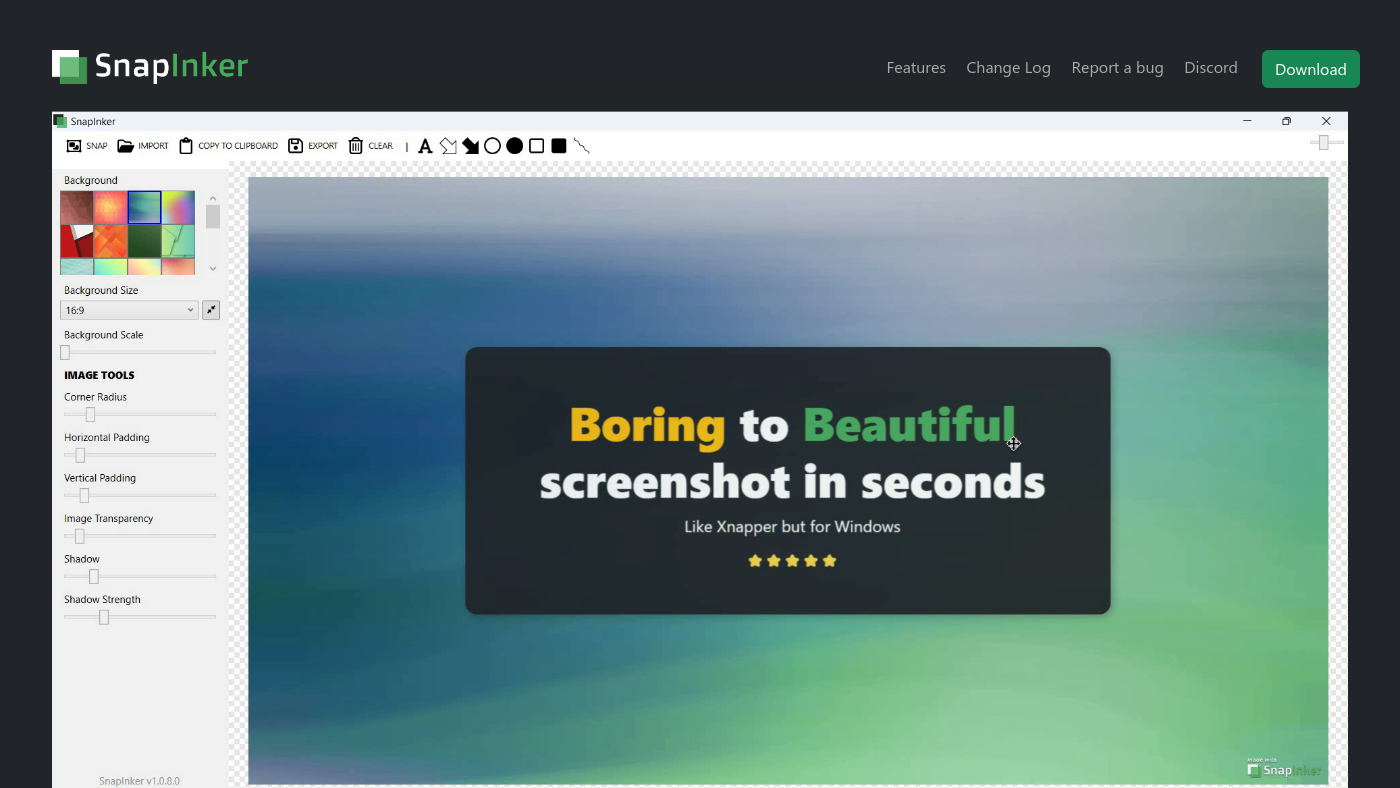The width and height of the screenshot is (1400, 788).
Task: Choose the red and white background thumbnail
Action: [77, 242]
